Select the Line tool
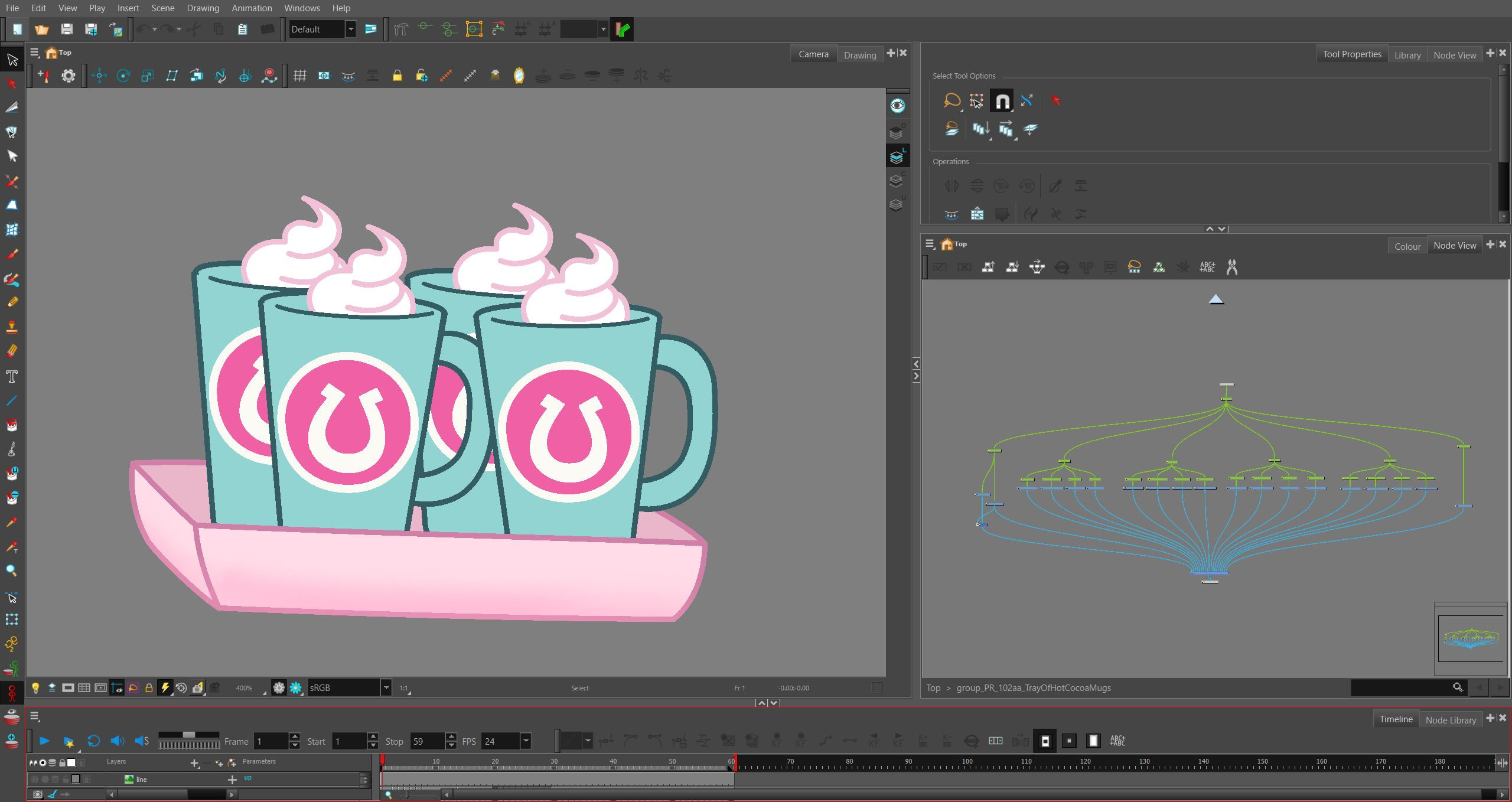The image size is (1512, 802). click(x=12, y=400)
